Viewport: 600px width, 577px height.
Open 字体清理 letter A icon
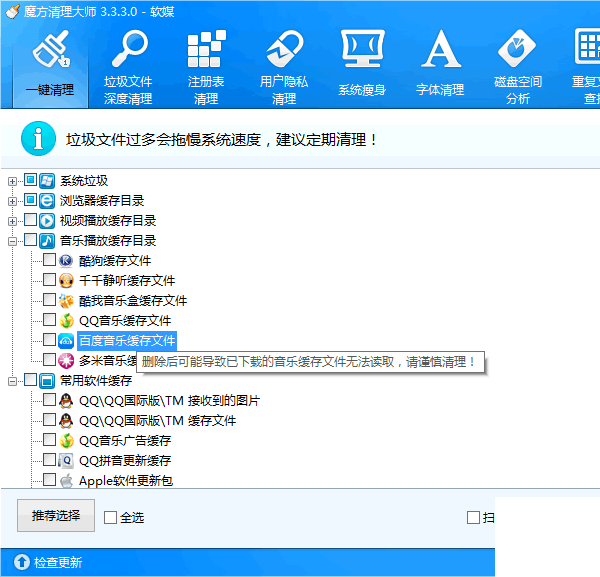[x=441, y=49]
